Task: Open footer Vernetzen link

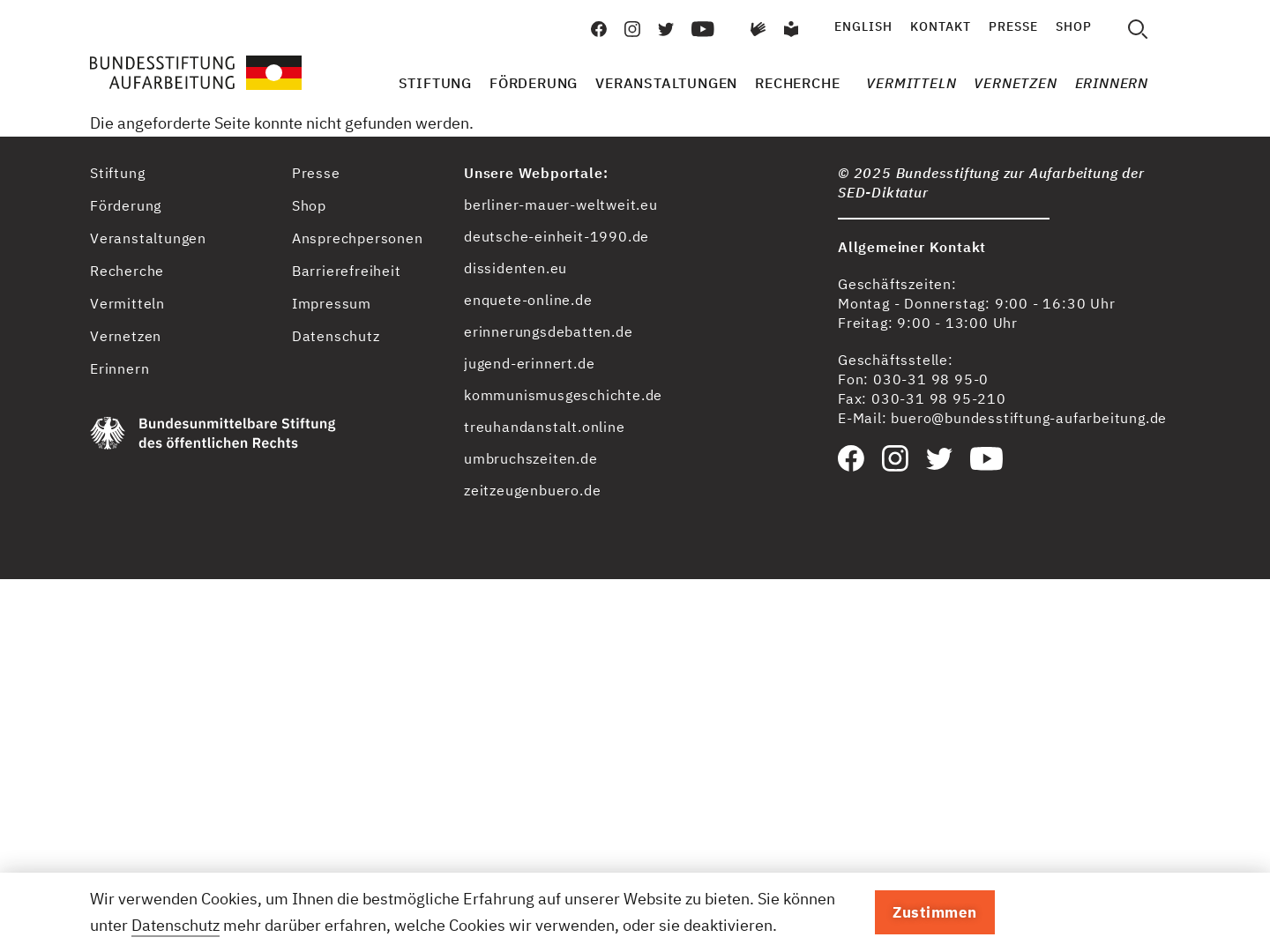Action: pyautogui.click(x=125, y=336)
